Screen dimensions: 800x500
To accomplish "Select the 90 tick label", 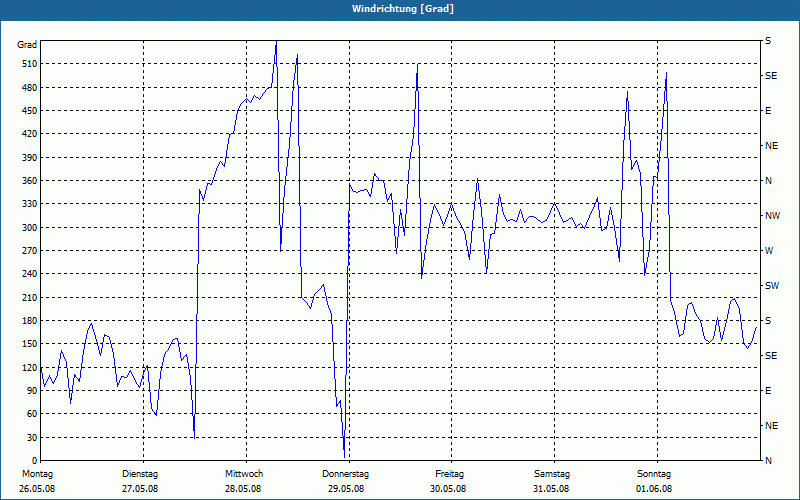I will point(32,391).
